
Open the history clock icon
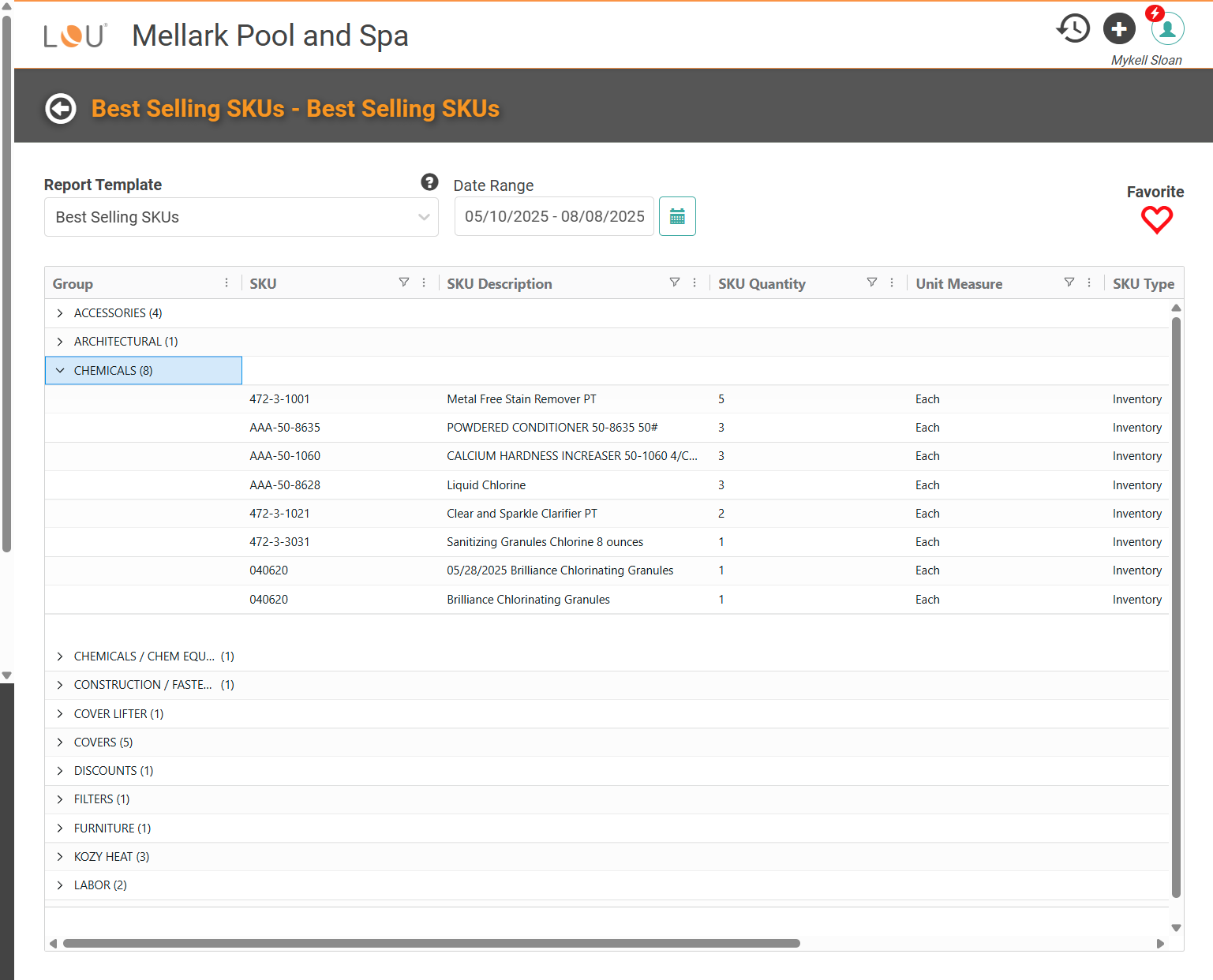(x=1073, y=29)
